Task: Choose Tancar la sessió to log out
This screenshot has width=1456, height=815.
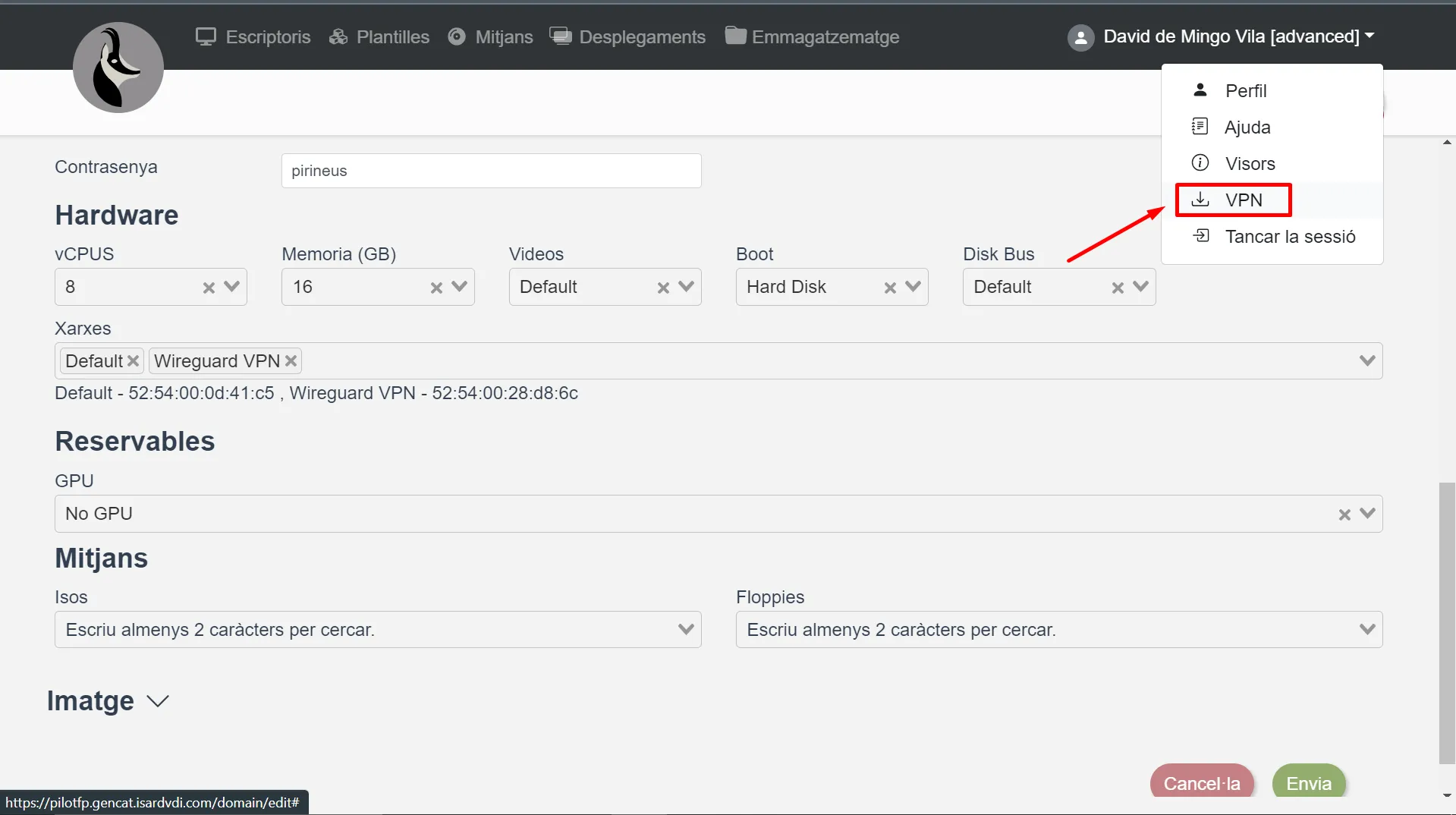Action: [1289, 237]
